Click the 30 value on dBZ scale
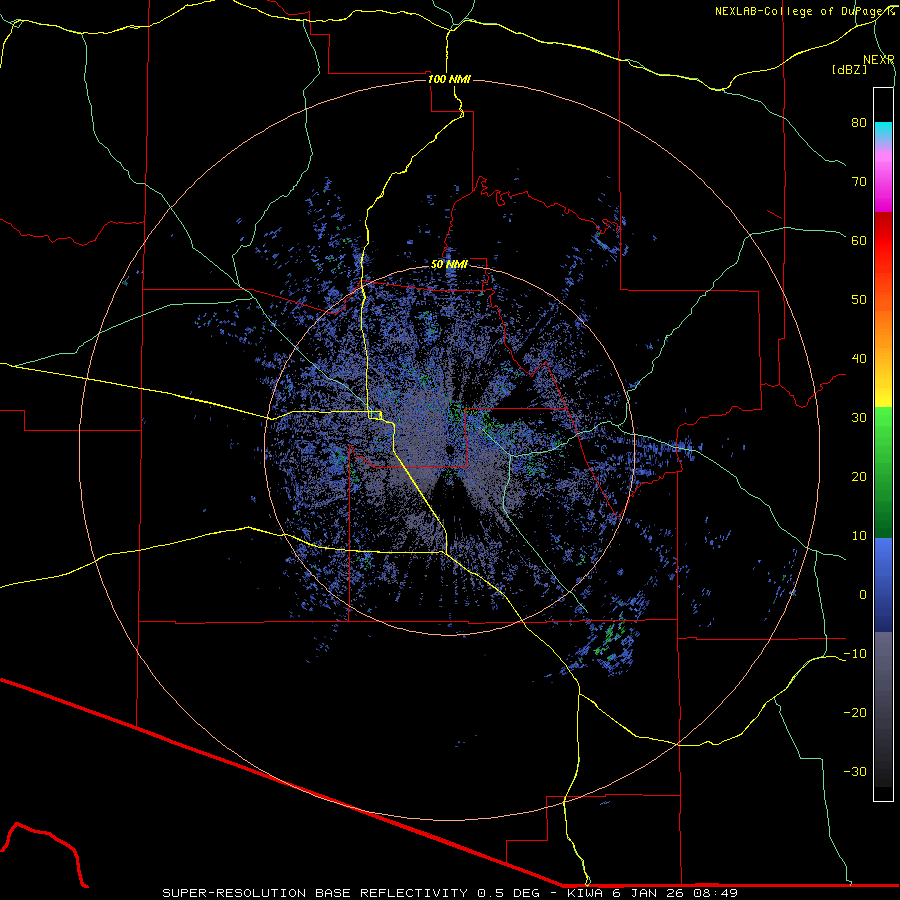This screenshot has height=900, width=900. 859,418
